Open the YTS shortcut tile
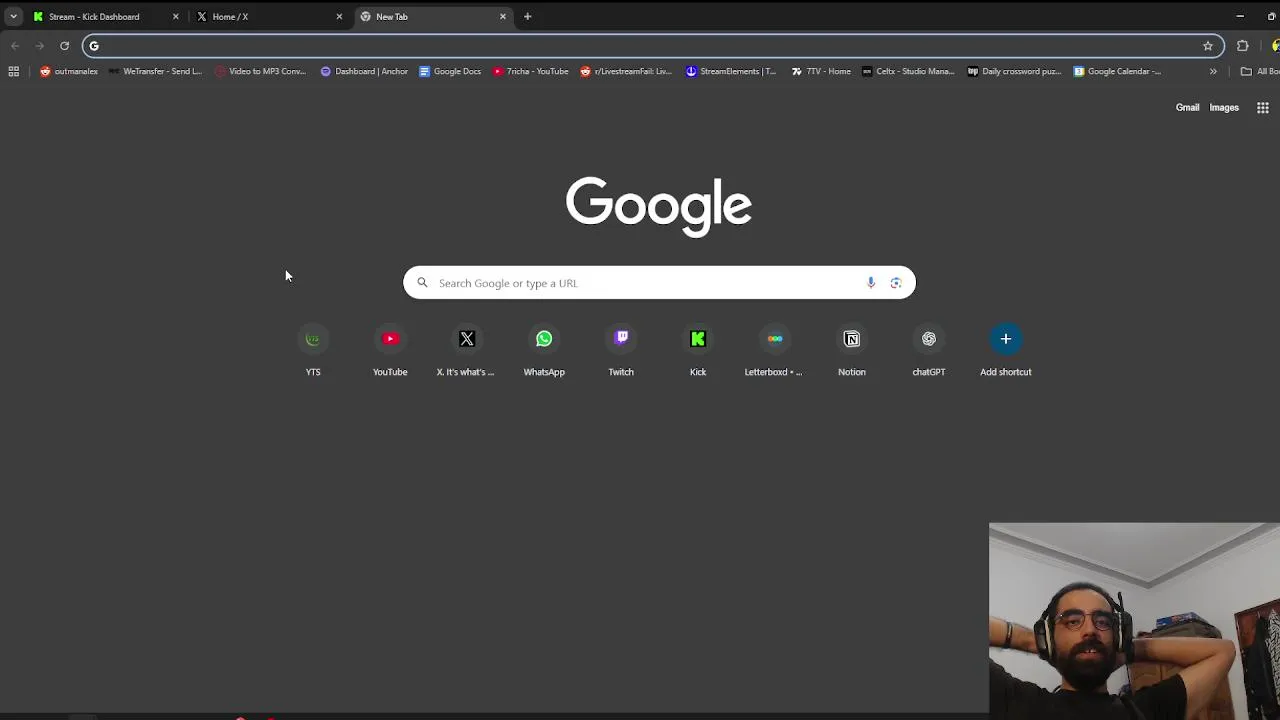Image resolution: width=1280 pixels, height=720 pixels. 313,350
